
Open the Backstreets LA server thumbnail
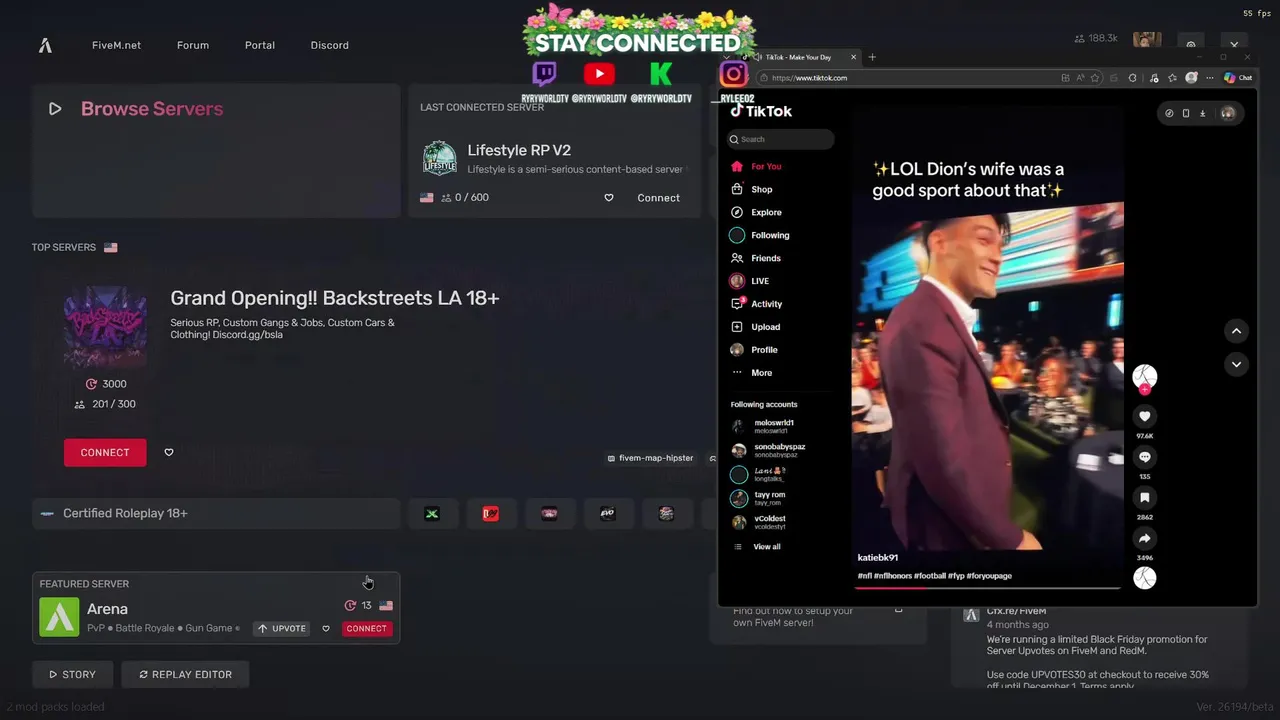click(105, 327)
